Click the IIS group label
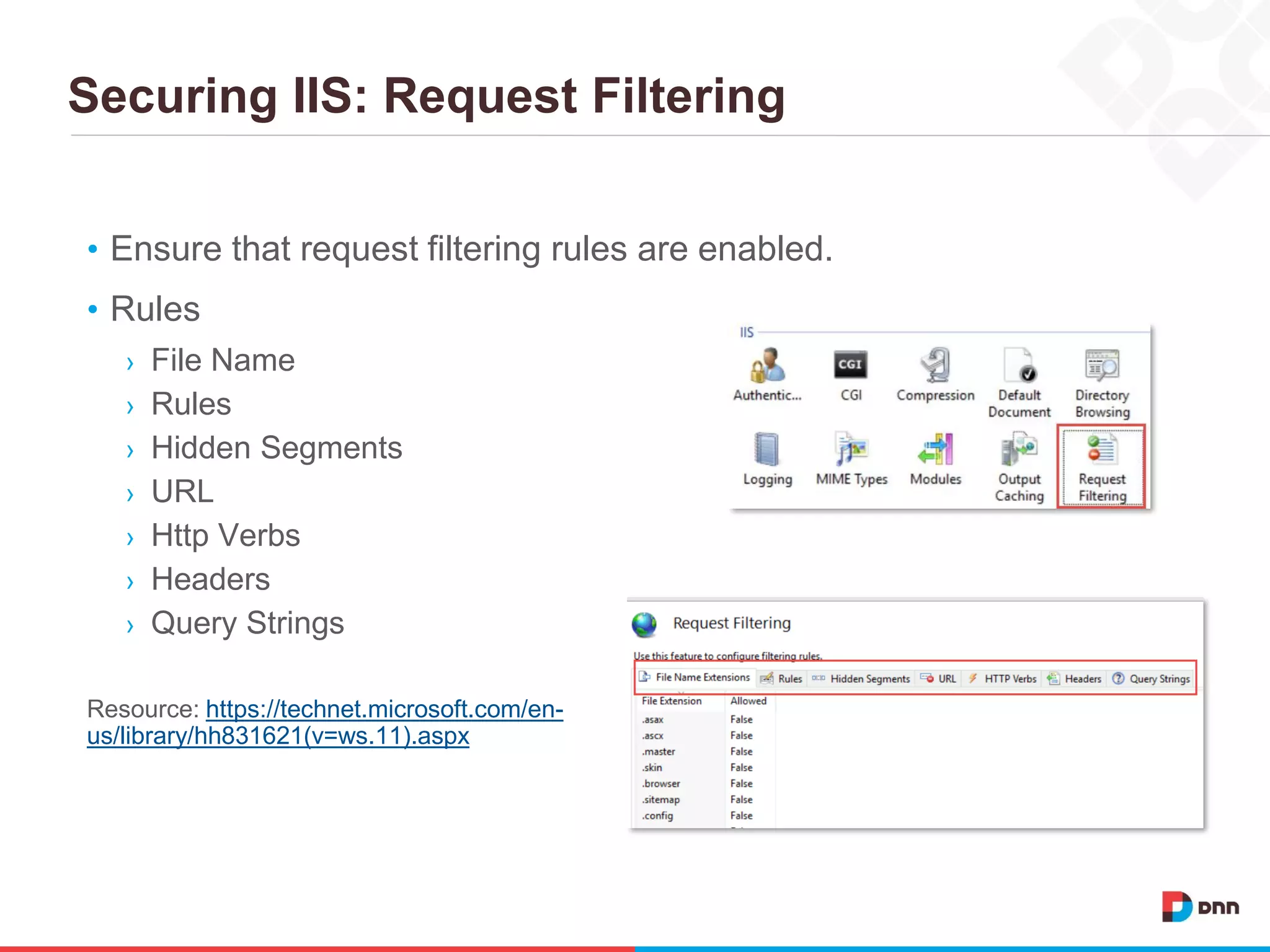This screenshot has width=1270, height=952. pyautogui.click(x=747, y=332)
